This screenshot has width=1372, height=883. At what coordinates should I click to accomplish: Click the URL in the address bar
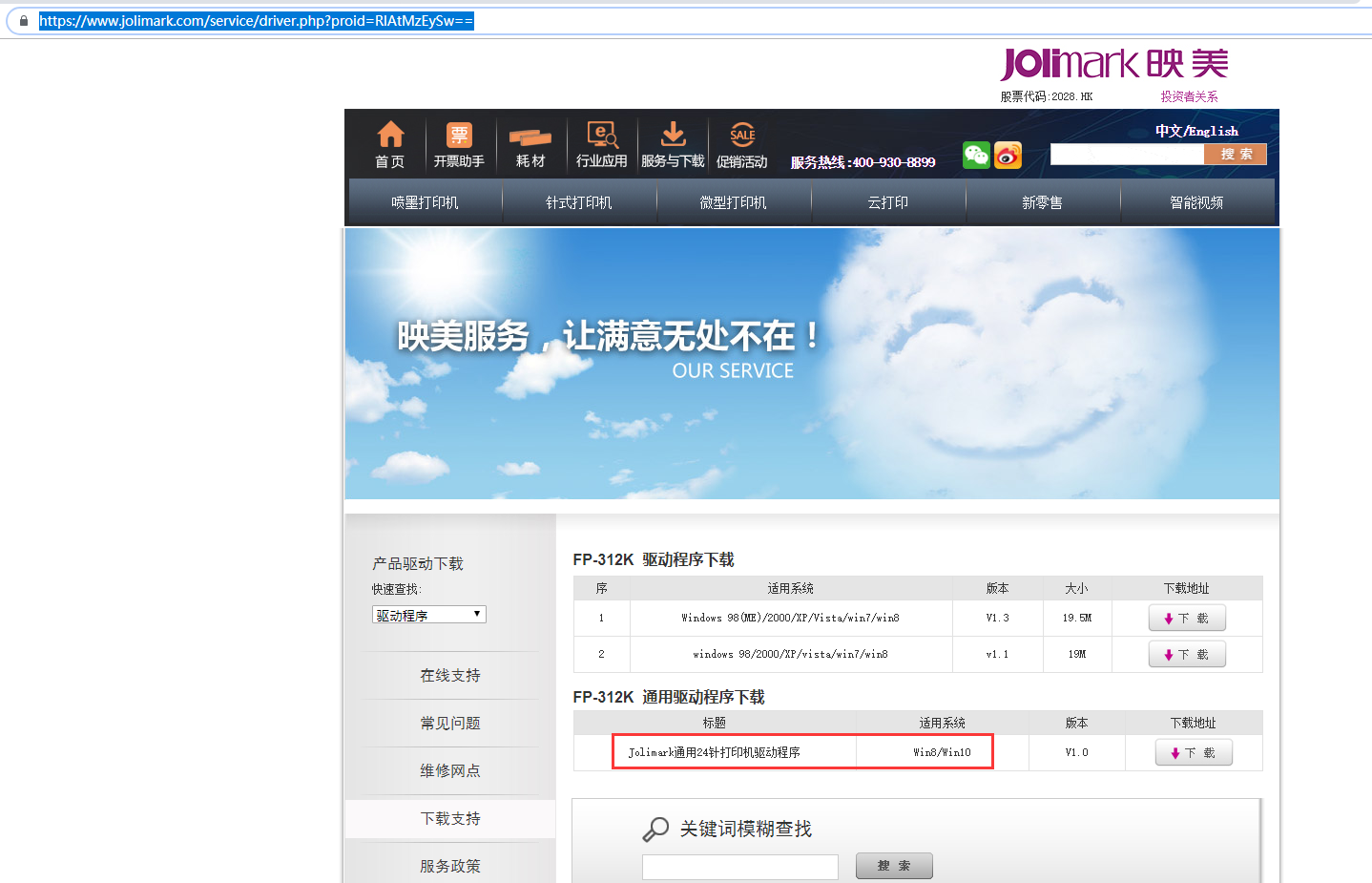257,21
